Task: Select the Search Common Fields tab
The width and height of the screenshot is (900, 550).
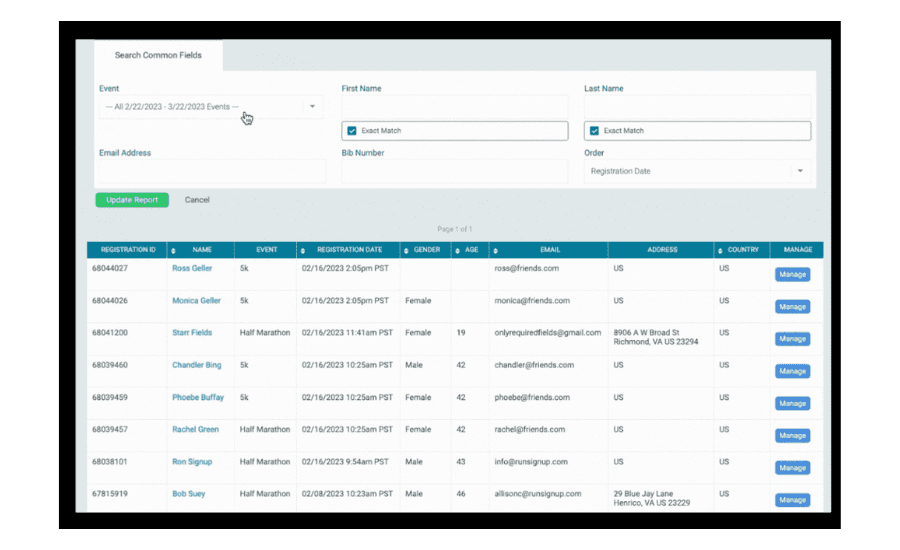Action: pyautogui.click(x=158, y=55)
